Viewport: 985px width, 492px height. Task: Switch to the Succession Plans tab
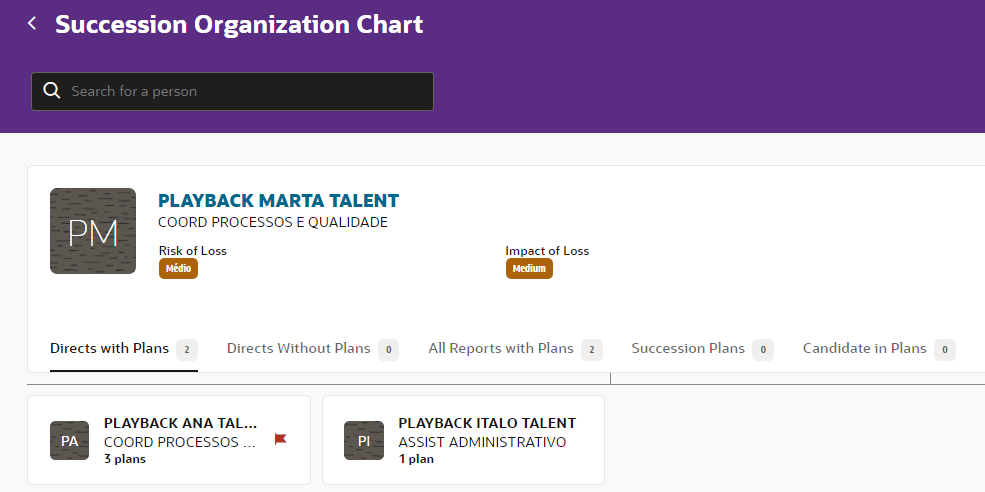point(688,348)
